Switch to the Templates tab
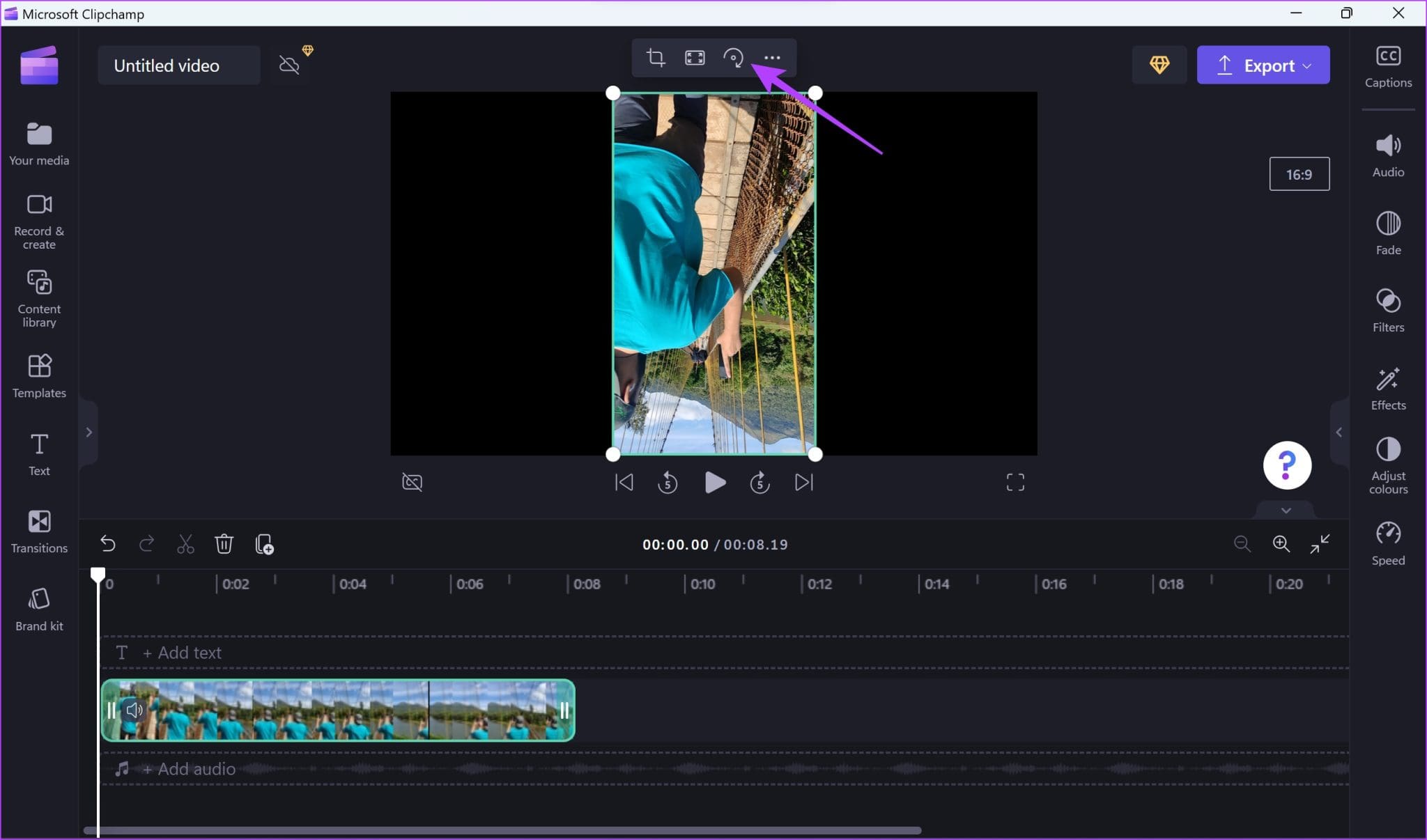This screenshot has height=840, width=1427. point(39,376)
